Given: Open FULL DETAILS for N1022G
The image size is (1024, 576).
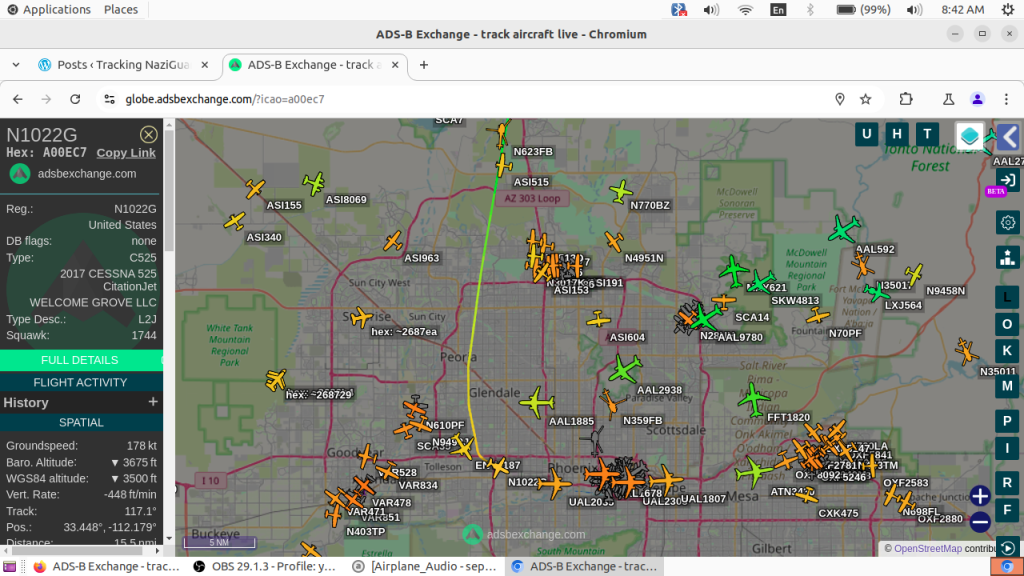Looking at the screenshot, I should pyautogui.click(x=80, y=360).
